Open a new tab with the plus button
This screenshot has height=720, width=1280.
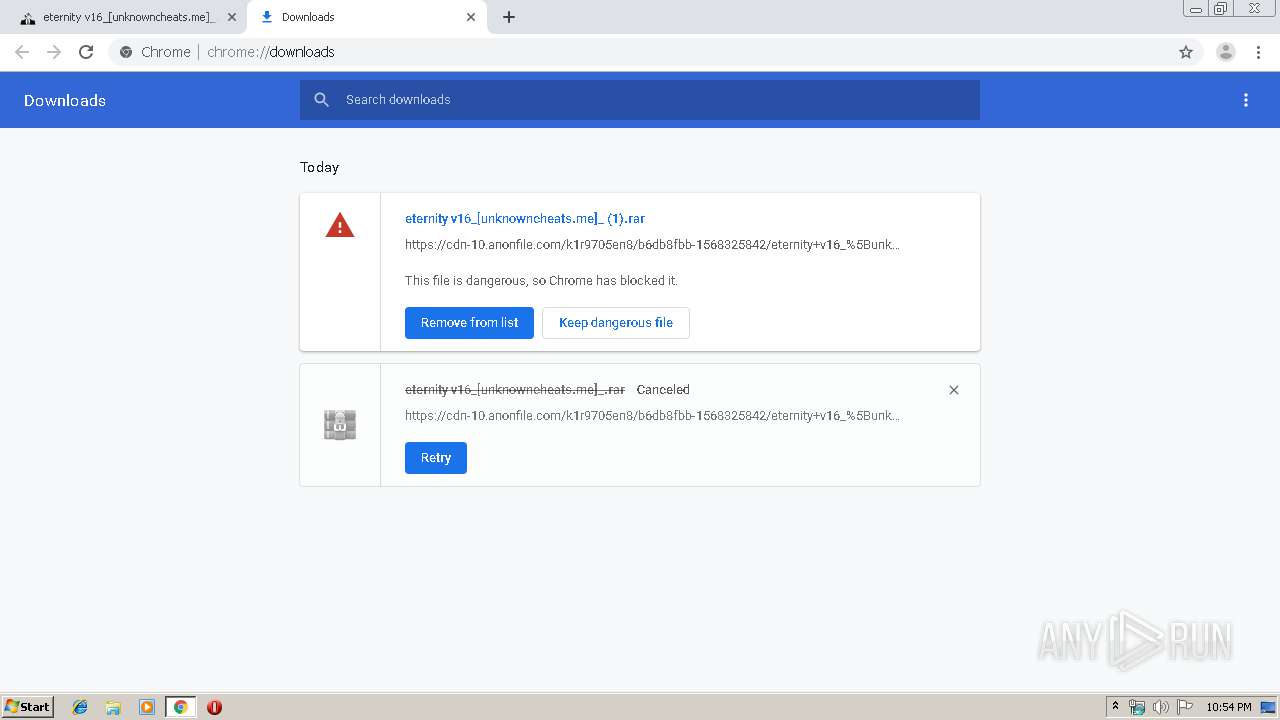509,17
